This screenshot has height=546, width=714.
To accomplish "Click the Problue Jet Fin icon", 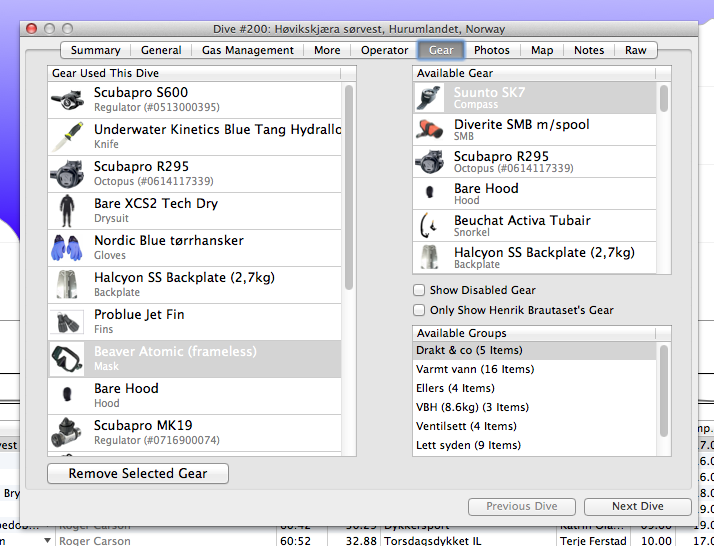I will tap(69, 322).
